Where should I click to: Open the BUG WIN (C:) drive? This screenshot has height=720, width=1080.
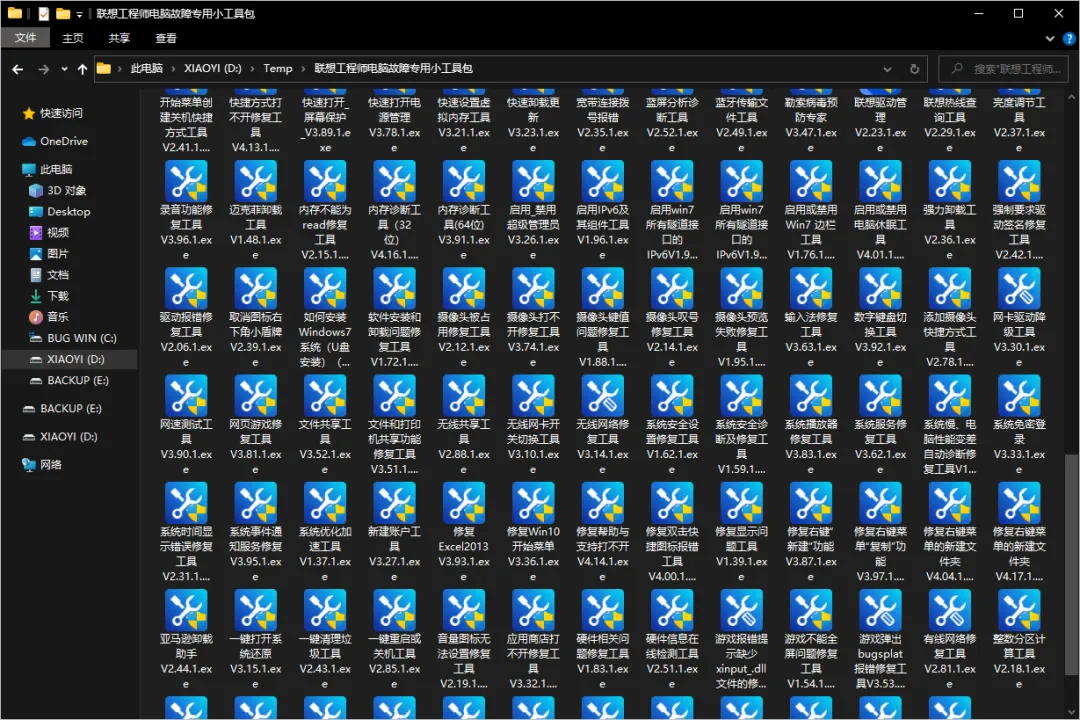point(81,338)
